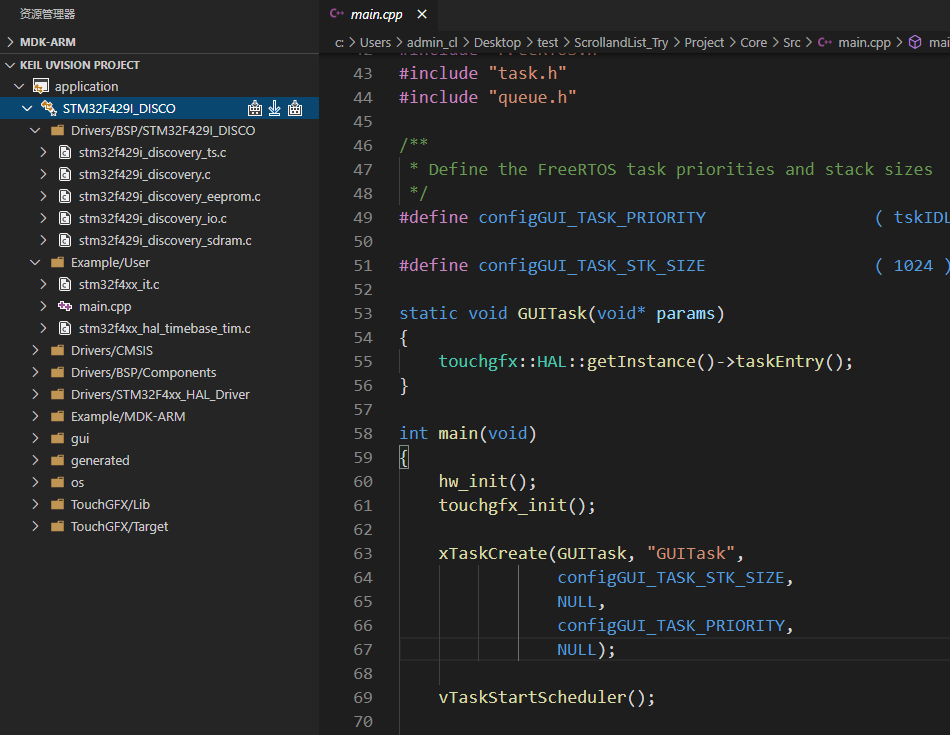950x735 pixels.
Task: Expand the MDK-ARM section
Action: click(10, 42)
